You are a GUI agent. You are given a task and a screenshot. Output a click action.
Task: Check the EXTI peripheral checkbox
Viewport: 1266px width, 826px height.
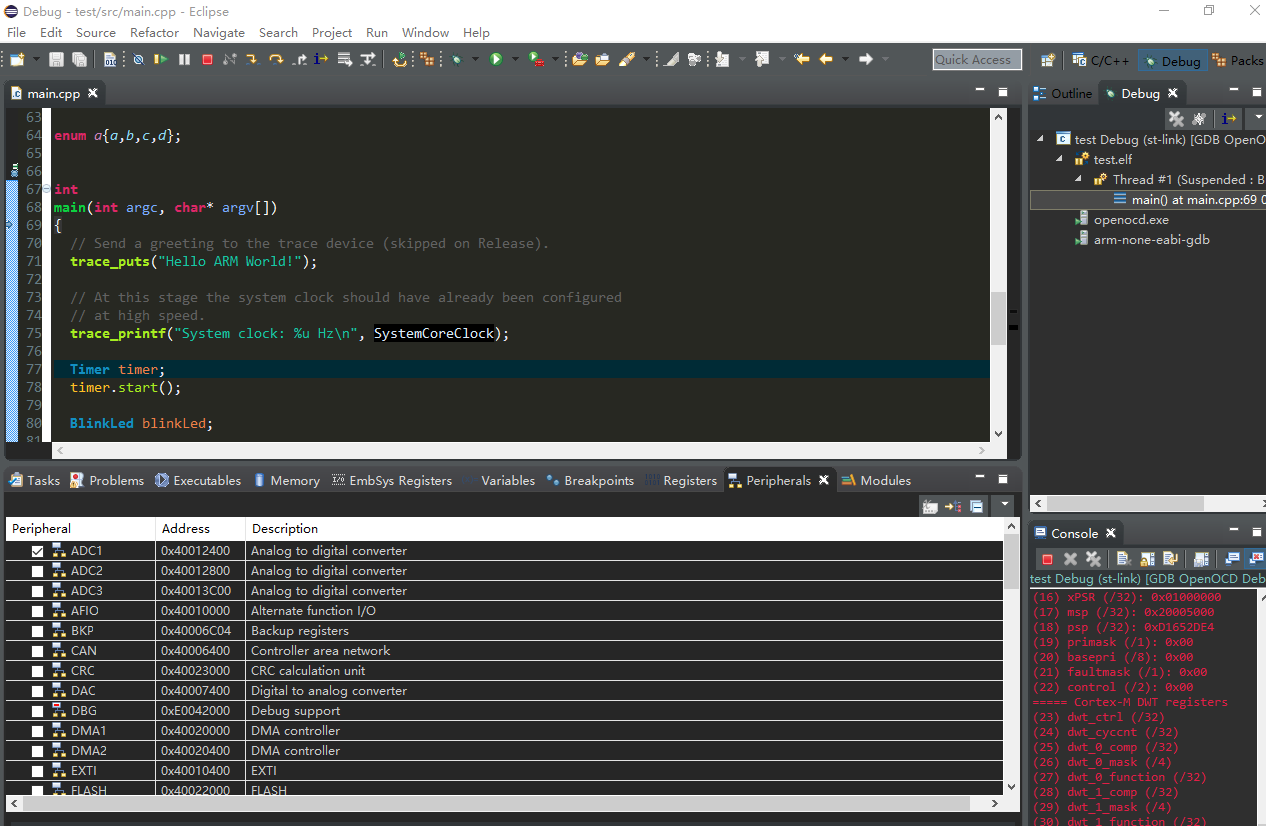coord(37,770)
